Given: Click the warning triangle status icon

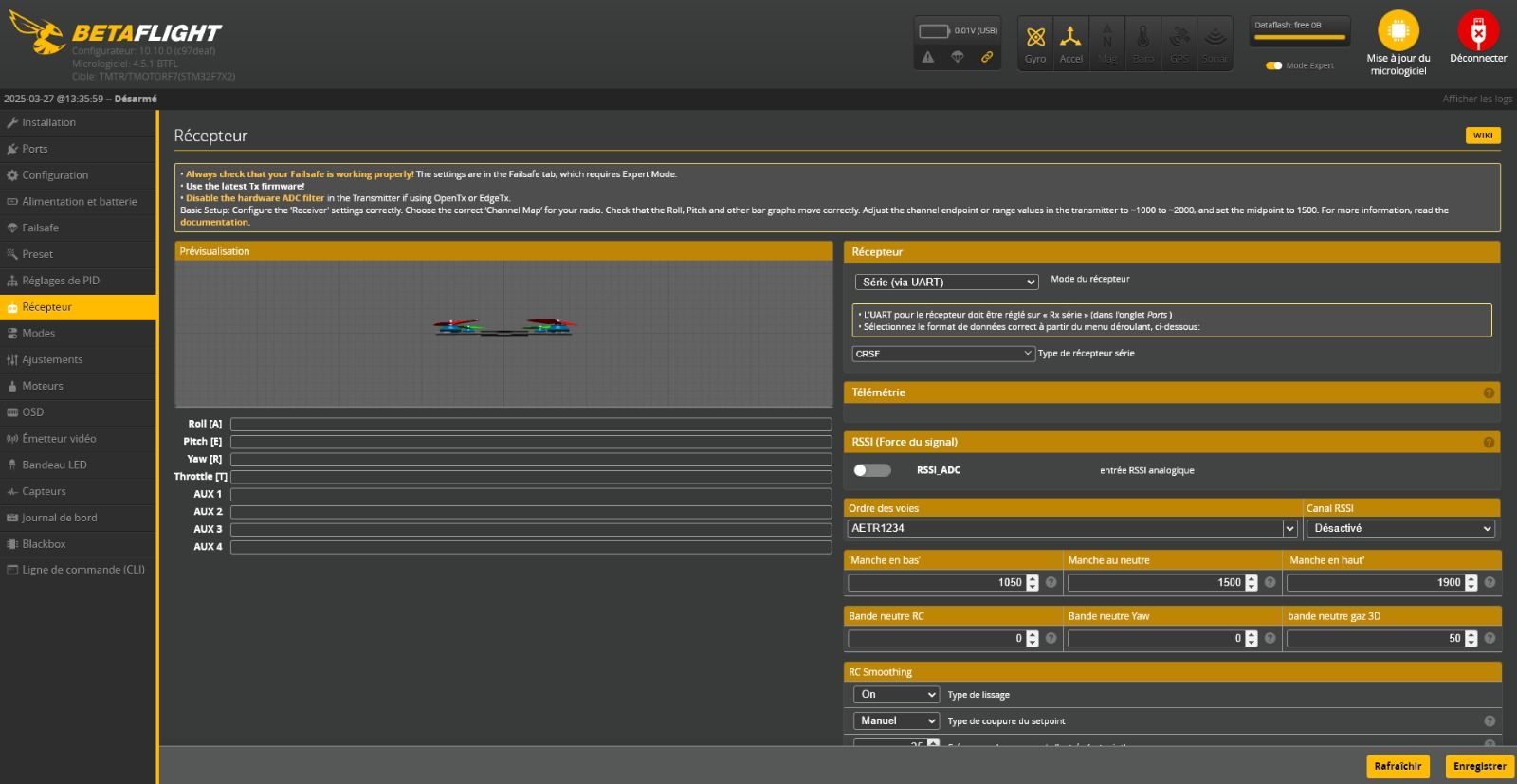Looking at the screenshot, I should 928,58.
